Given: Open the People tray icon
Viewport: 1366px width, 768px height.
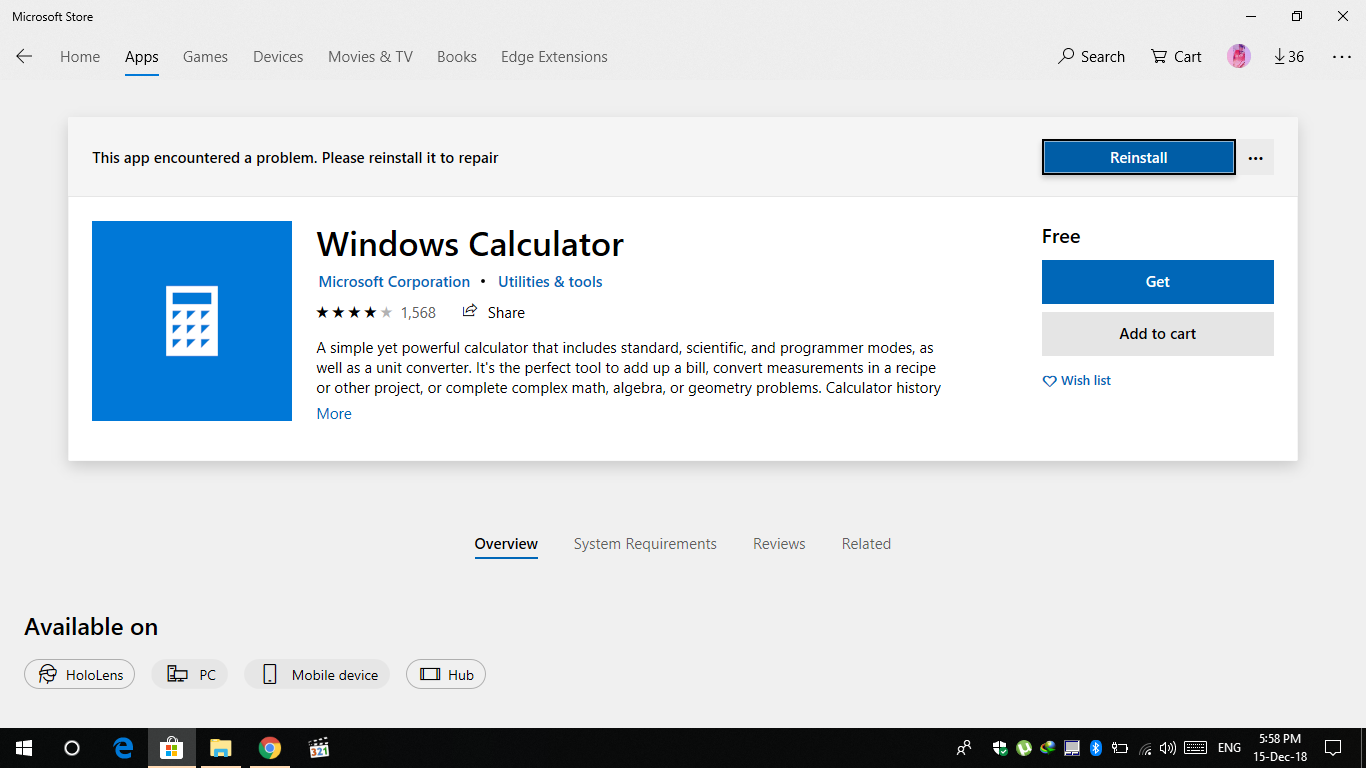Looking at the screenshot, I should tap(964, 748).
